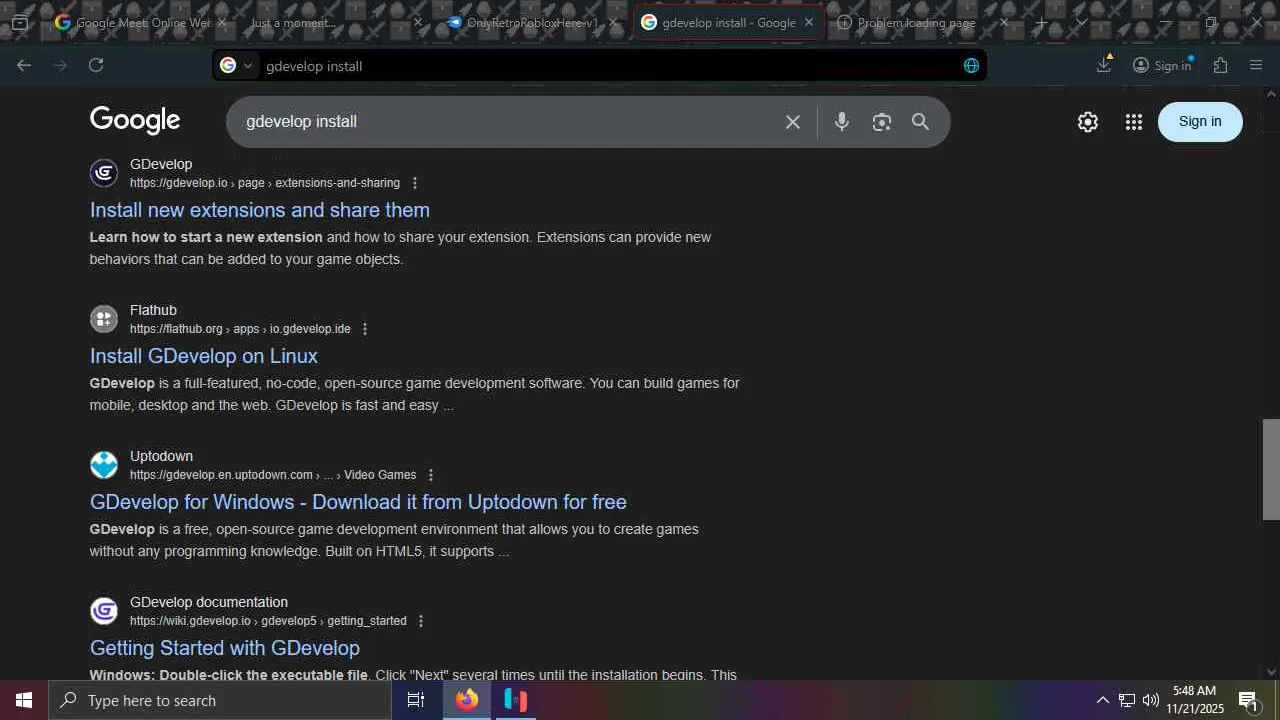Click the gdevelop.en.uptodown.com URL text
The image size is (1280, 720).
(273, 475)
